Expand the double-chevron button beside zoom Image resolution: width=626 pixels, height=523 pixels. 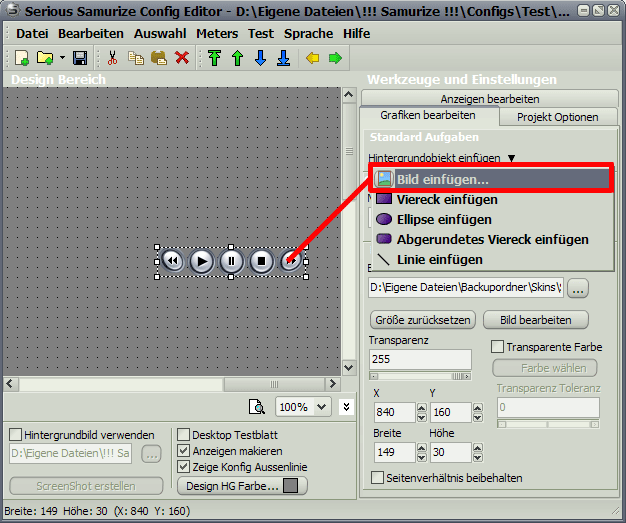346,407
